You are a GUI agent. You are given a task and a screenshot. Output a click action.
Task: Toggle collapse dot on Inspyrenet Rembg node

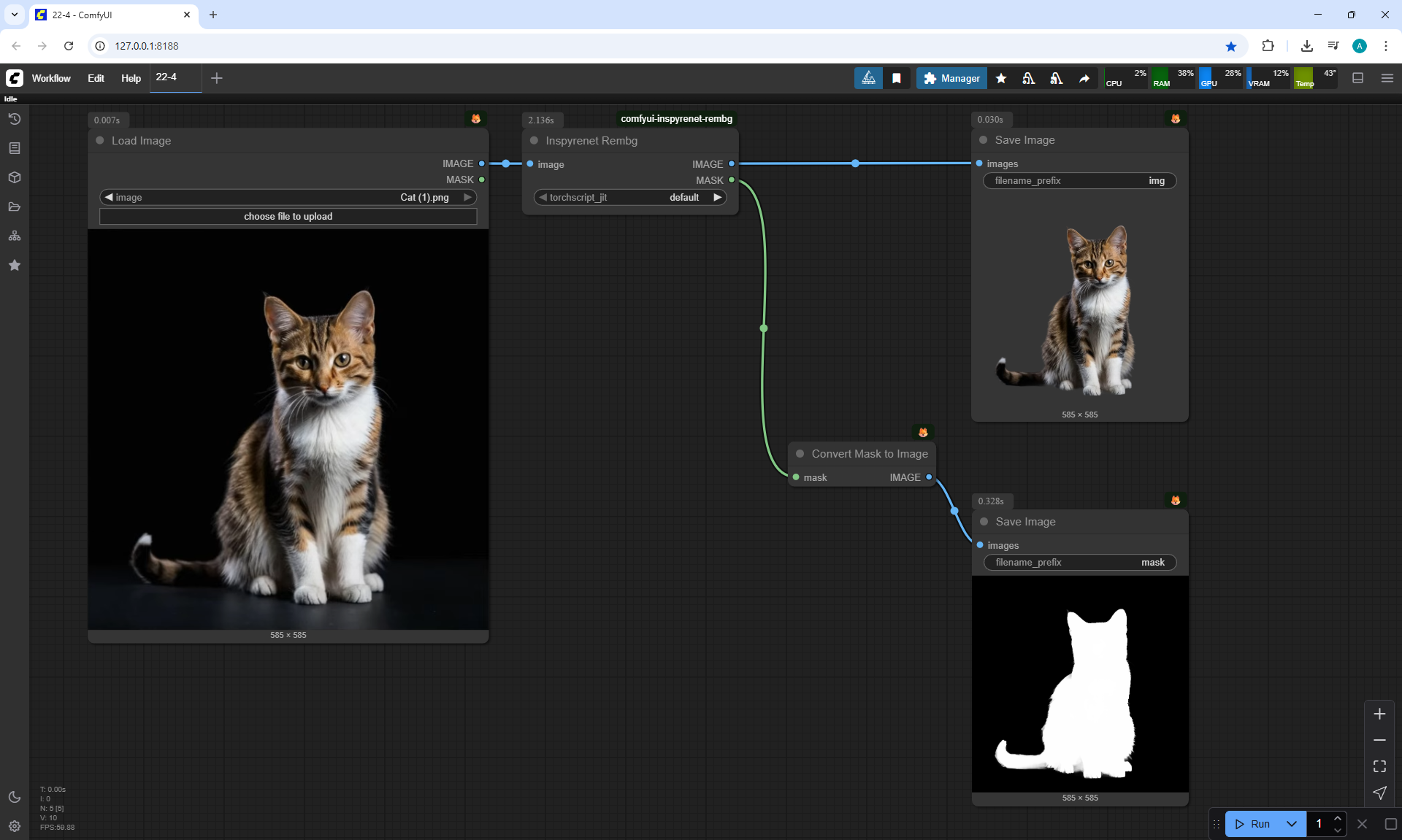[x=534, y=140]
